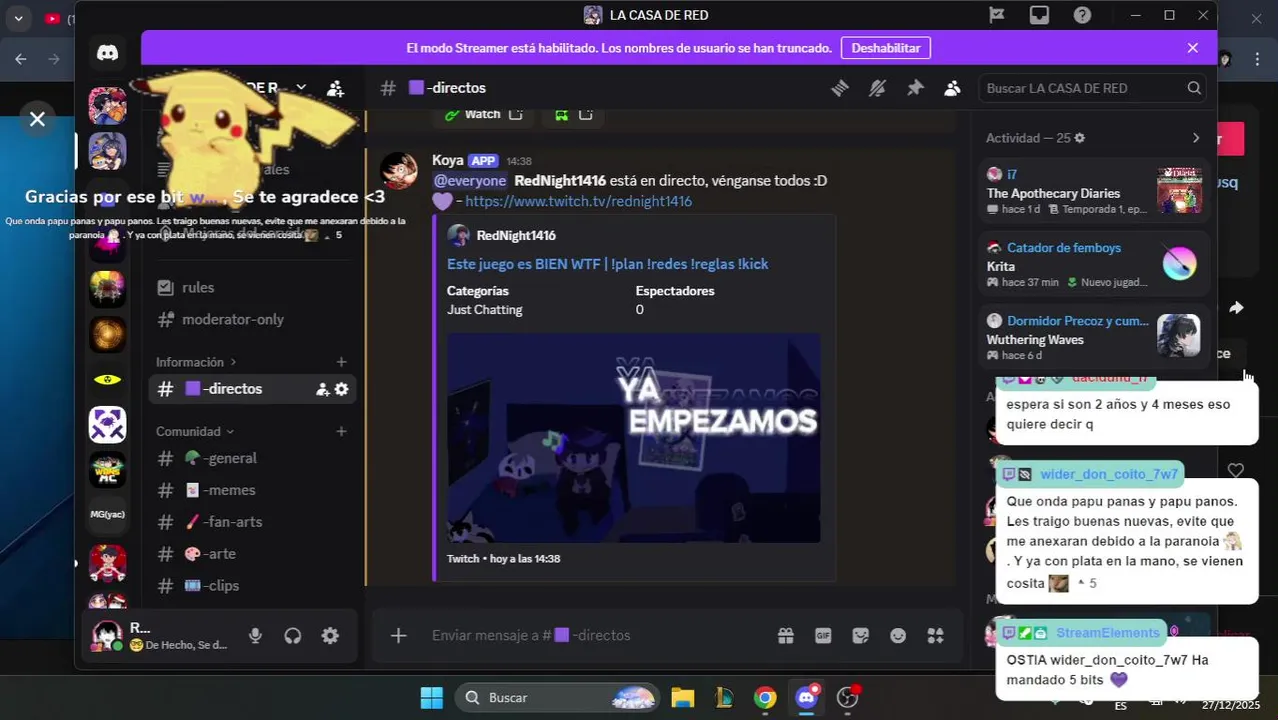Create invite for -directos channel
The image size is (1278, 720).
pos(322,389)
